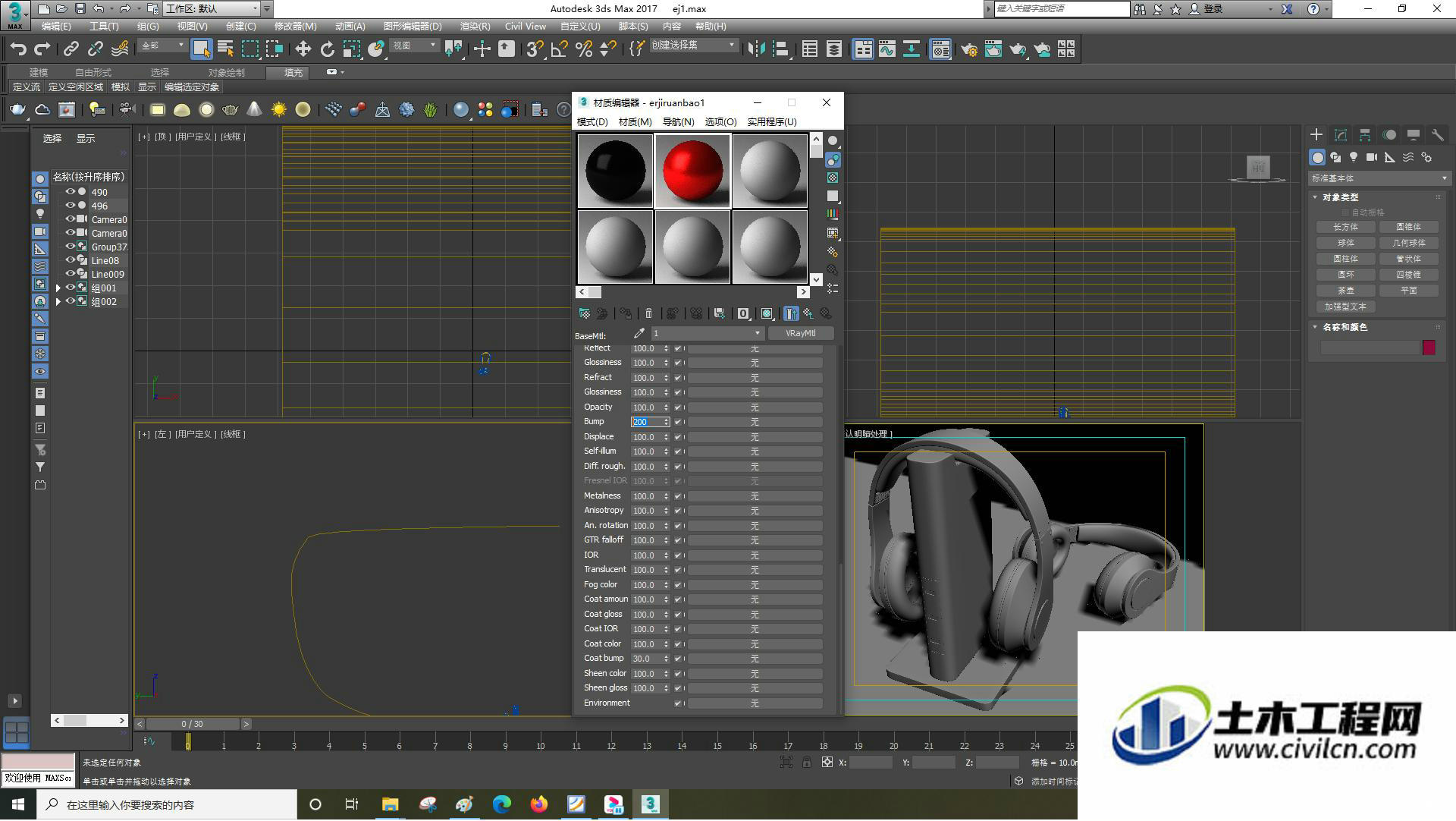Open the 材质(M) menu in material editor

635,122
